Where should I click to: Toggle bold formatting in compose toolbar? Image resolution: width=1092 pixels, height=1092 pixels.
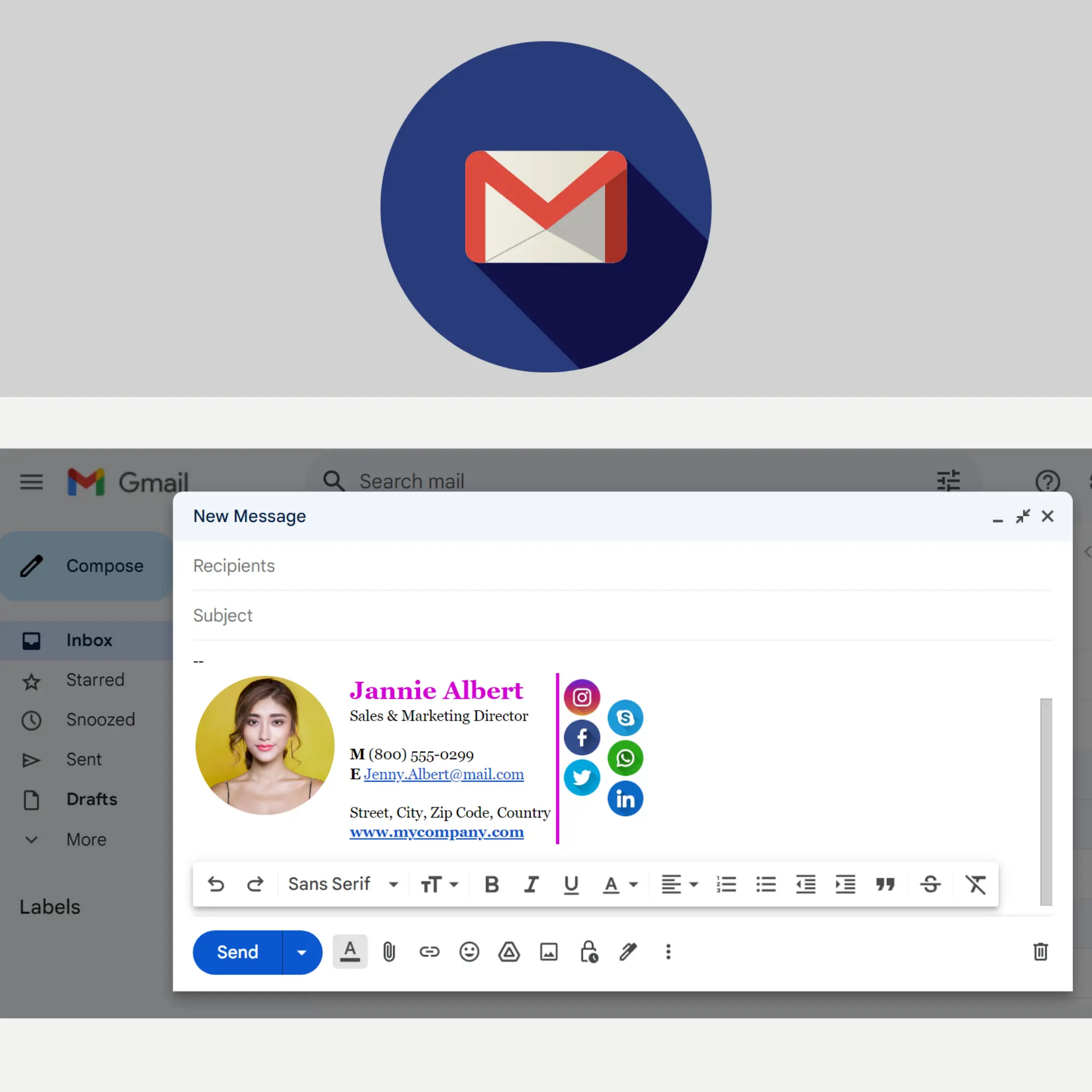pyautogui.click(x=492, y=884)
